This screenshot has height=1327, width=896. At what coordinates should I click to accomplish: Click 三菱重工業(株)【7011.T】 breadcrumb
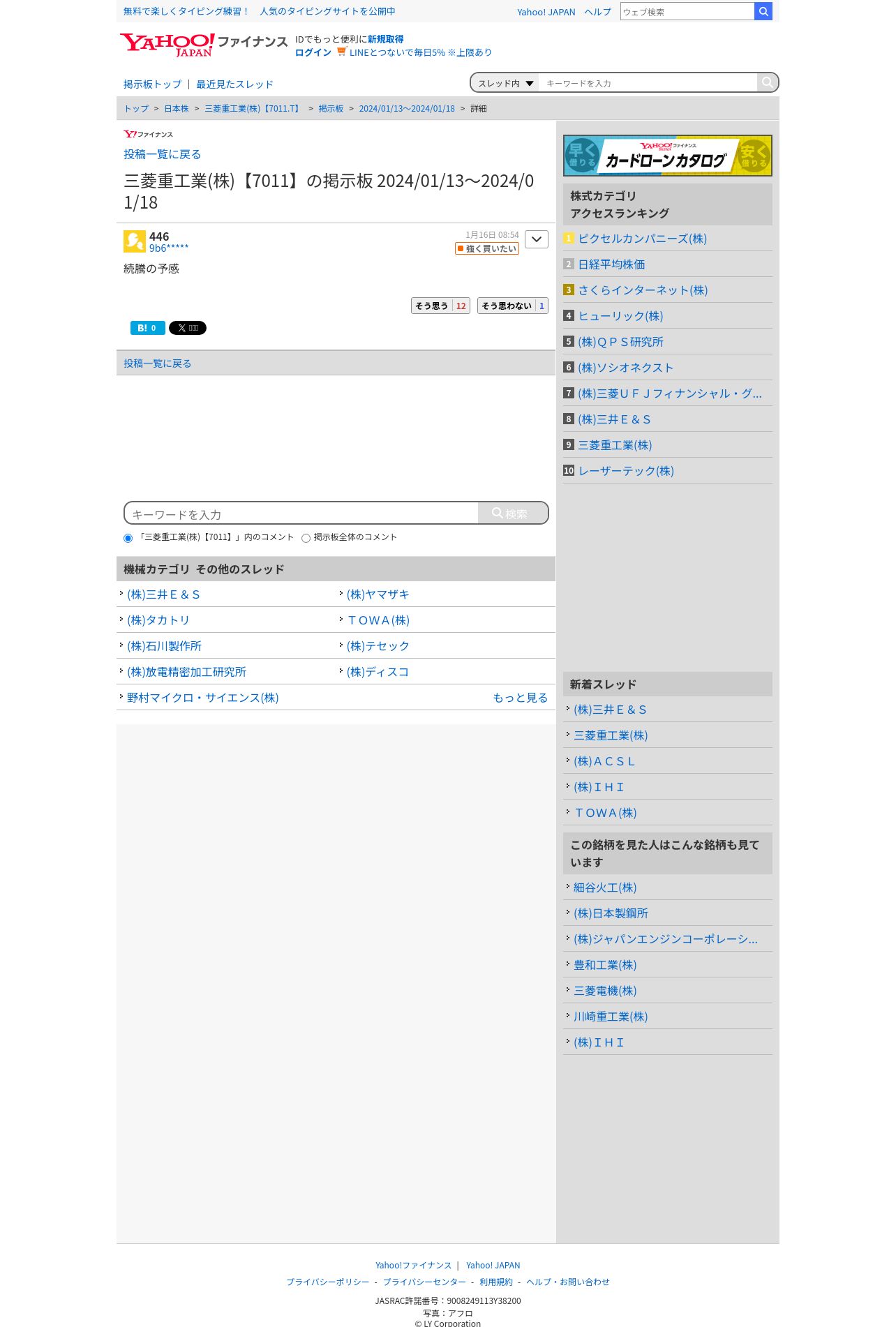pos(253,109)
